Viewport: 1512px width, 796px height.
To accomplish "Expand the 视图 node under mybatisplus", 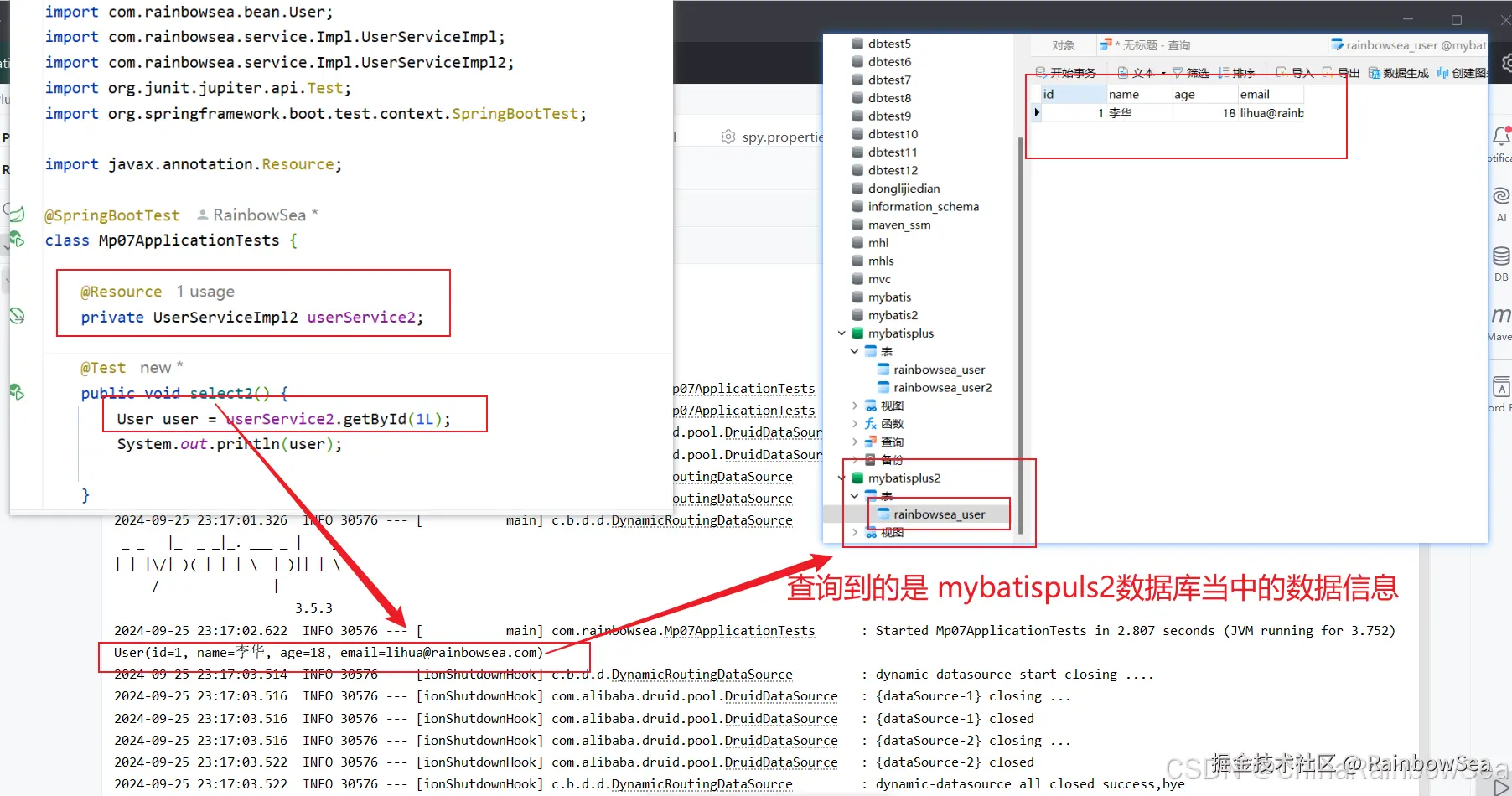I will tap(854, 406).
